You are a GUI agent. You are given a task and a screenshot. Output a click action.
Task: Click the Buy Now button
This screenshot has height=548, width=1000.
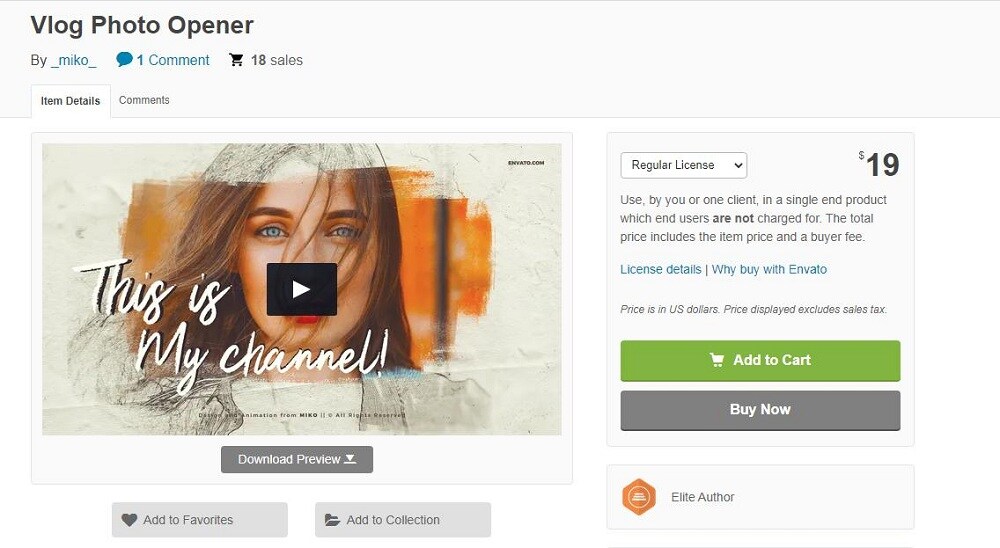click(760, 410)
